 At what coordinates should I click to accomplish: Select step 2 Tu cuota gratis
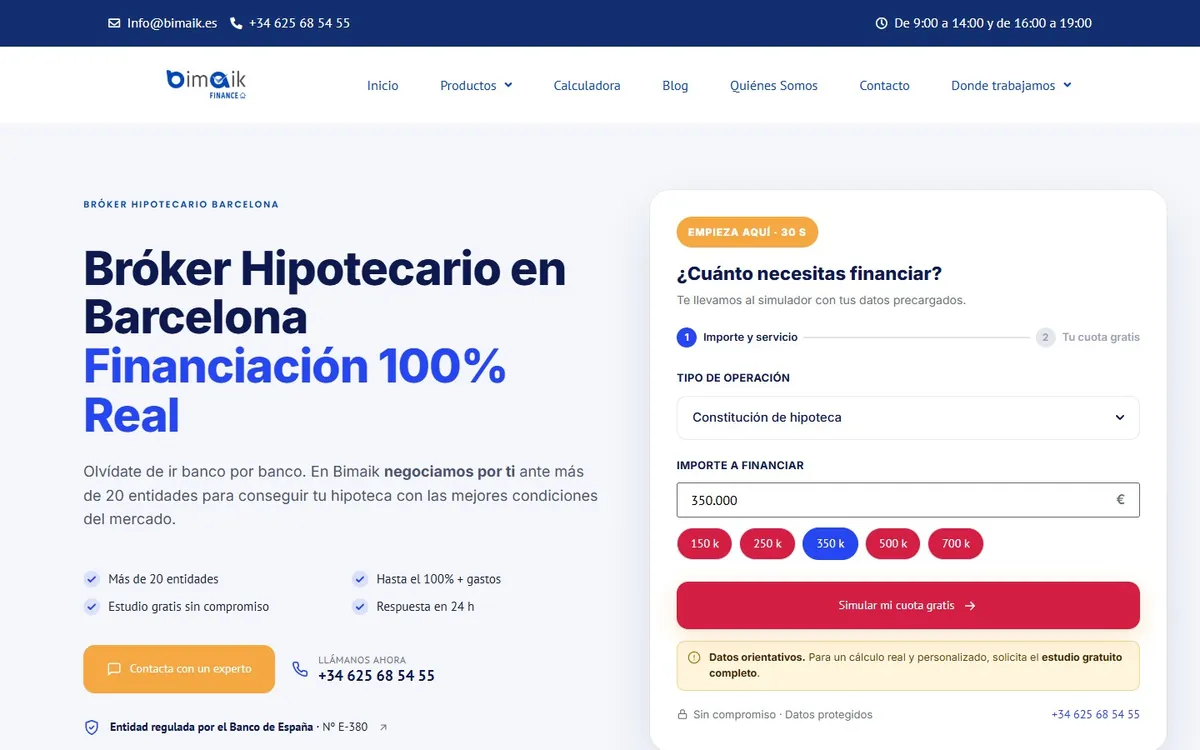click(x=1088, y=337)
